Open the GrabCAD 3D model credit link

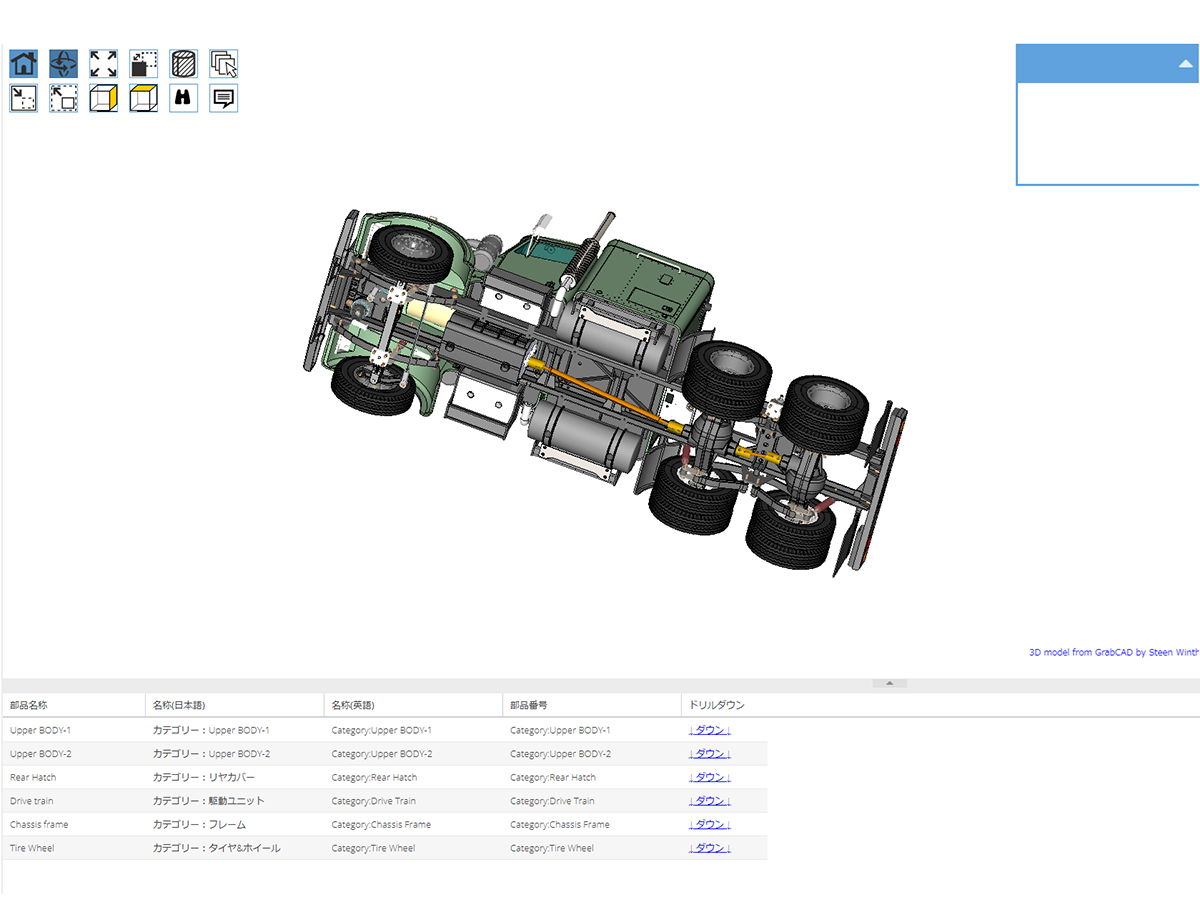click(x=1114, y=652)
